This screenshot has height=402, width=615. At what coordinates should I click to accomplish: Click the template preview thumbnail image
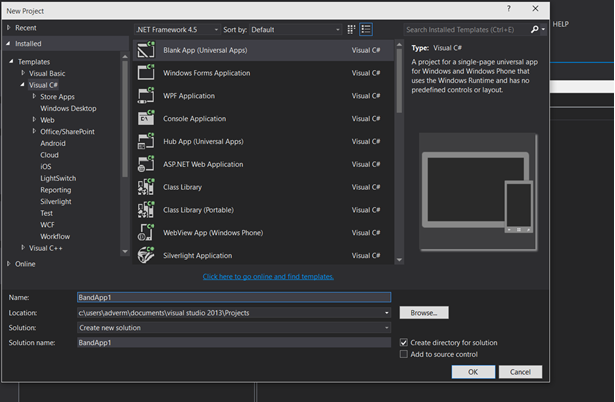pyautogui.click(x=478, y=192)
